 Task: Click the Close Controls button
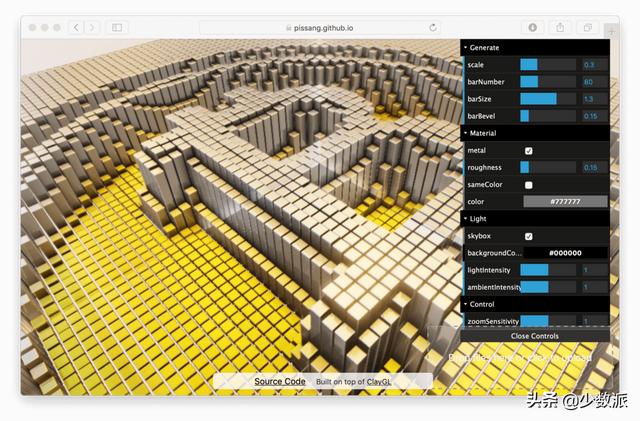click(534, 336)
